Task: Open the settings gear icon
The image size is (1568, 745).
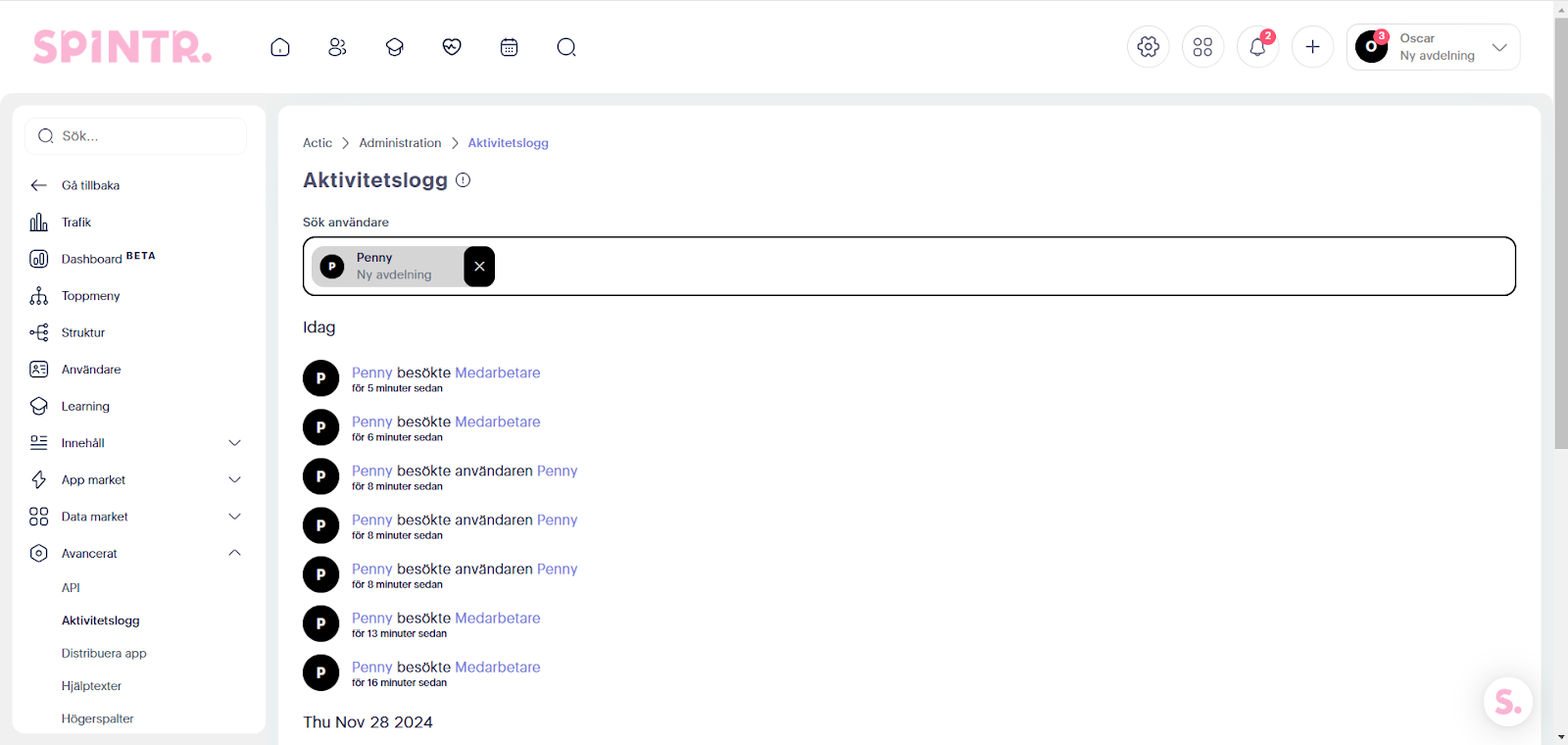Action: [x=1148, y=47]
